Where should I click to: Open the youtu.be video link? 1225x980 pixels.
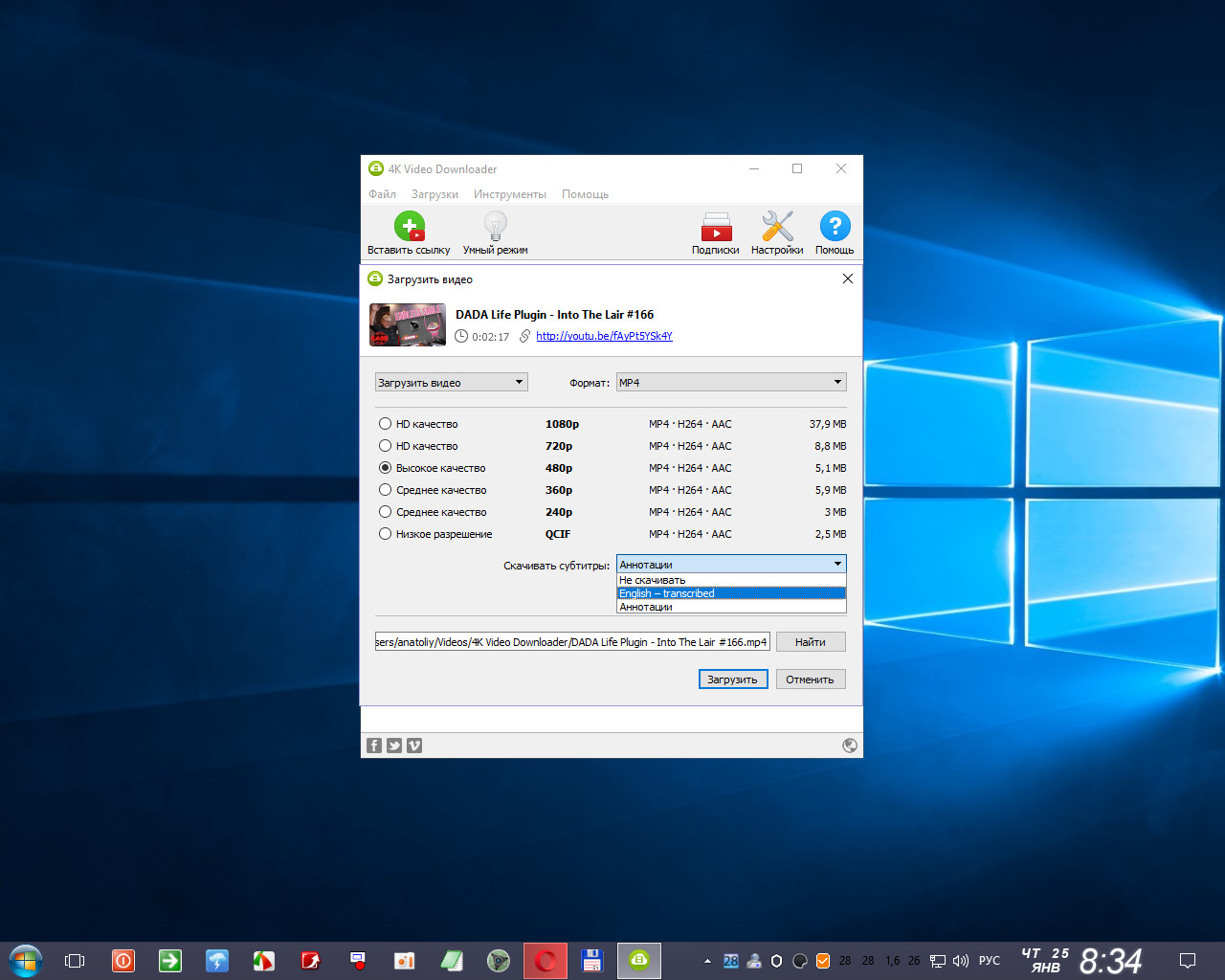pyautogui.click(x=604, y=336)
